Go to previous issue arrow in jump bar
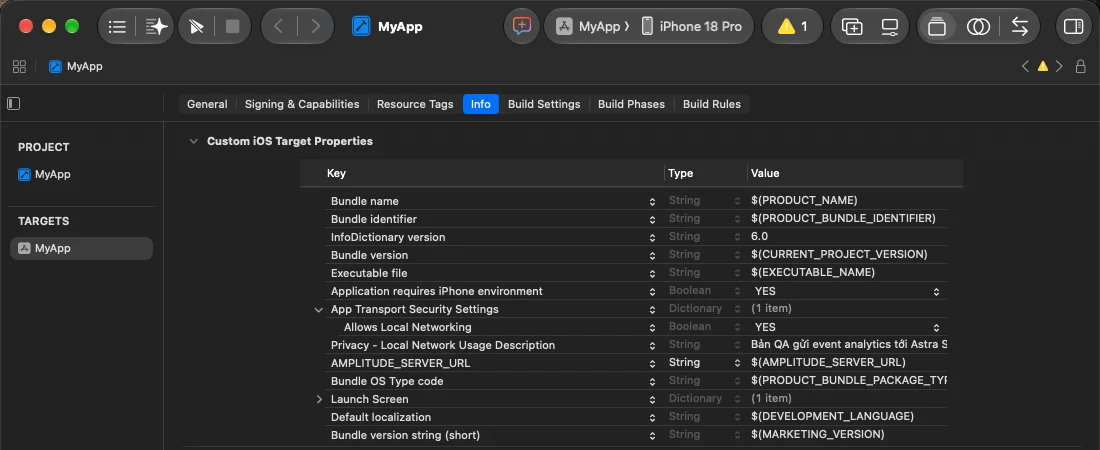This screenshot has width=1100, height=450. click(x=1026, y=67)
